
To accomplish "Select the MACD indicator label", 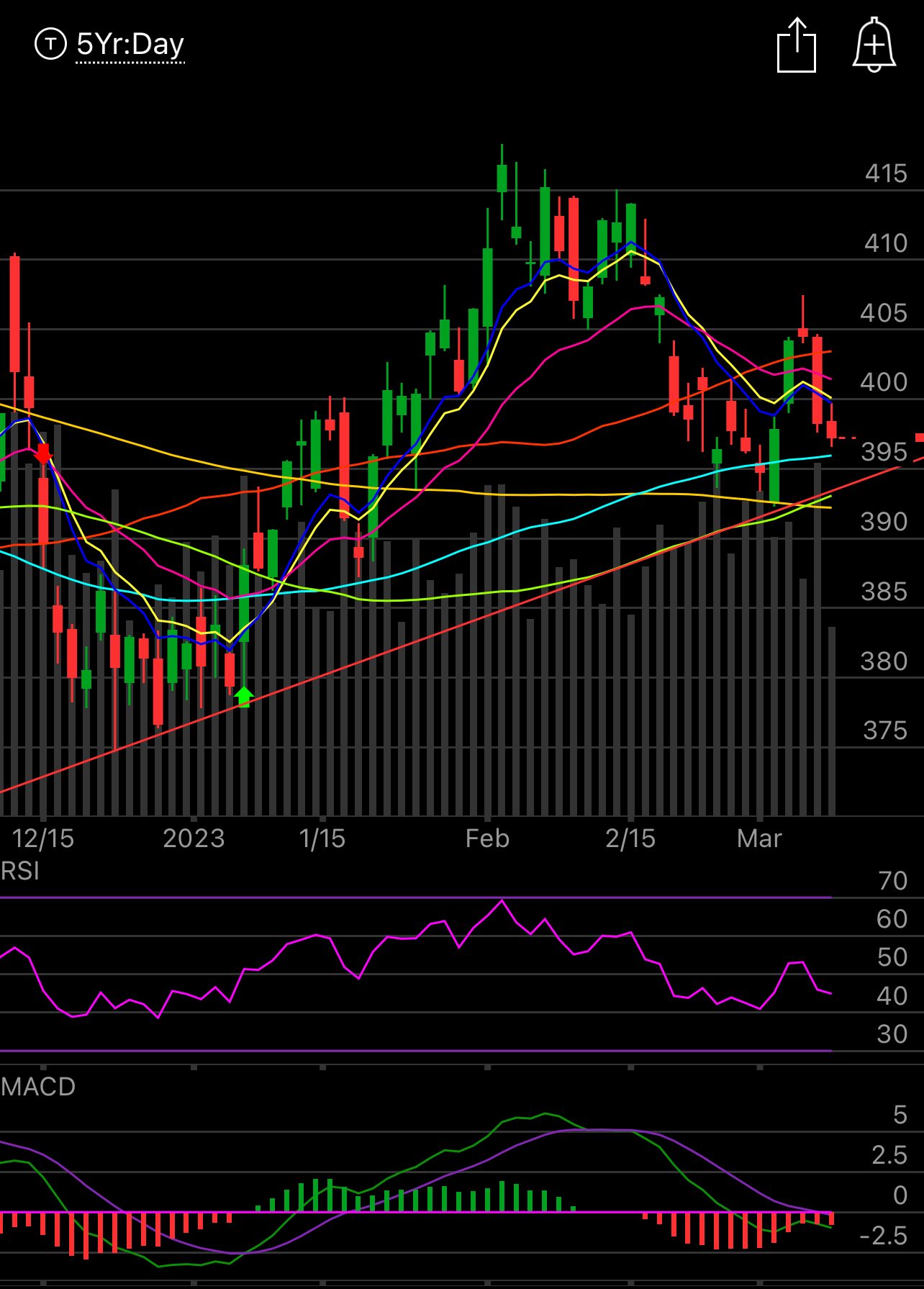I will (x=38, y=1087).
